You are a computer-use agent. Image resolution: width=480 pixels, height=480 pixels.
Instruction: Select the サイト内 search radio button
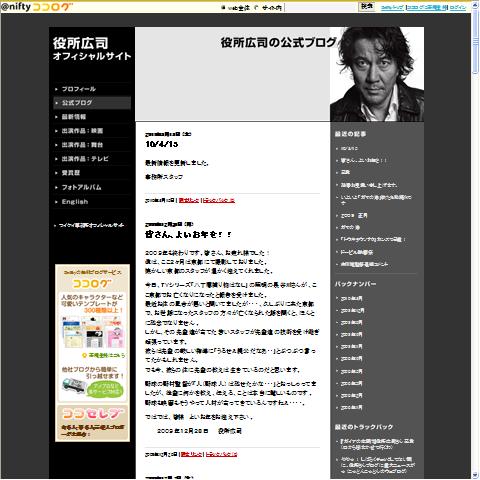click(x=256, y=7)
